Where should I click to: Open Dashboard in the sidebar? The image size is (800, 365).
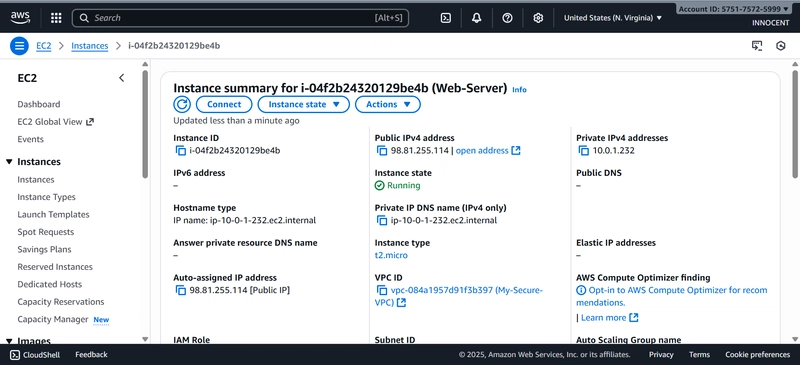(x=39, y=104)
